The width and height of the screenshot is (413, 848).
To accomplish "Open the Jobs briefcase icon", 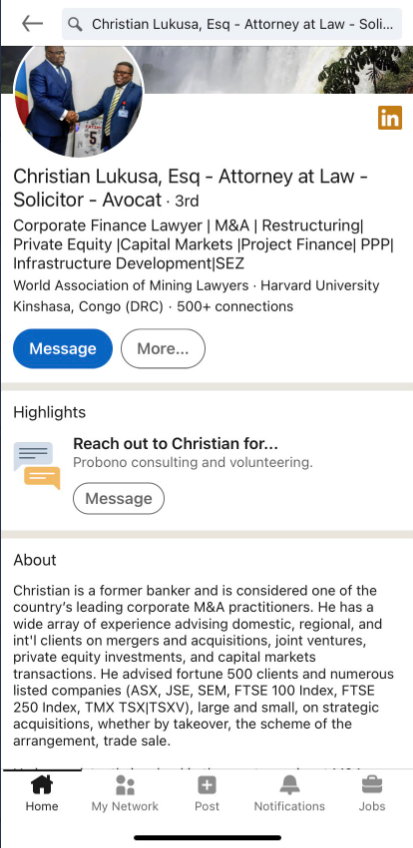I will (372, 785).
